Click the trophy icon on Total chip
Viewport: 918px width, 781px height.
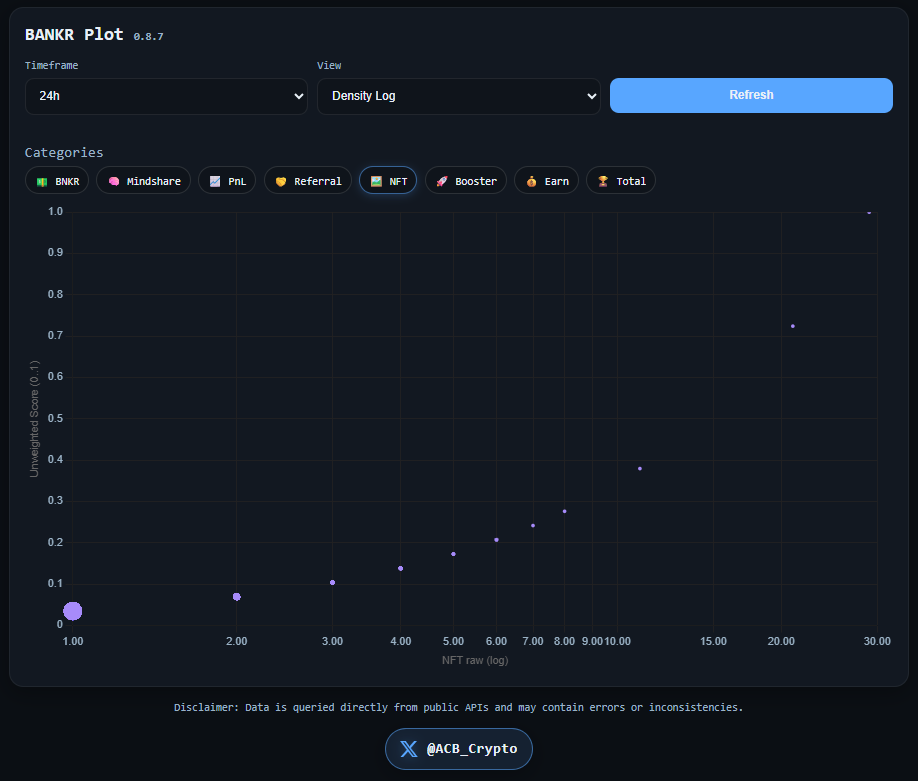603,181
